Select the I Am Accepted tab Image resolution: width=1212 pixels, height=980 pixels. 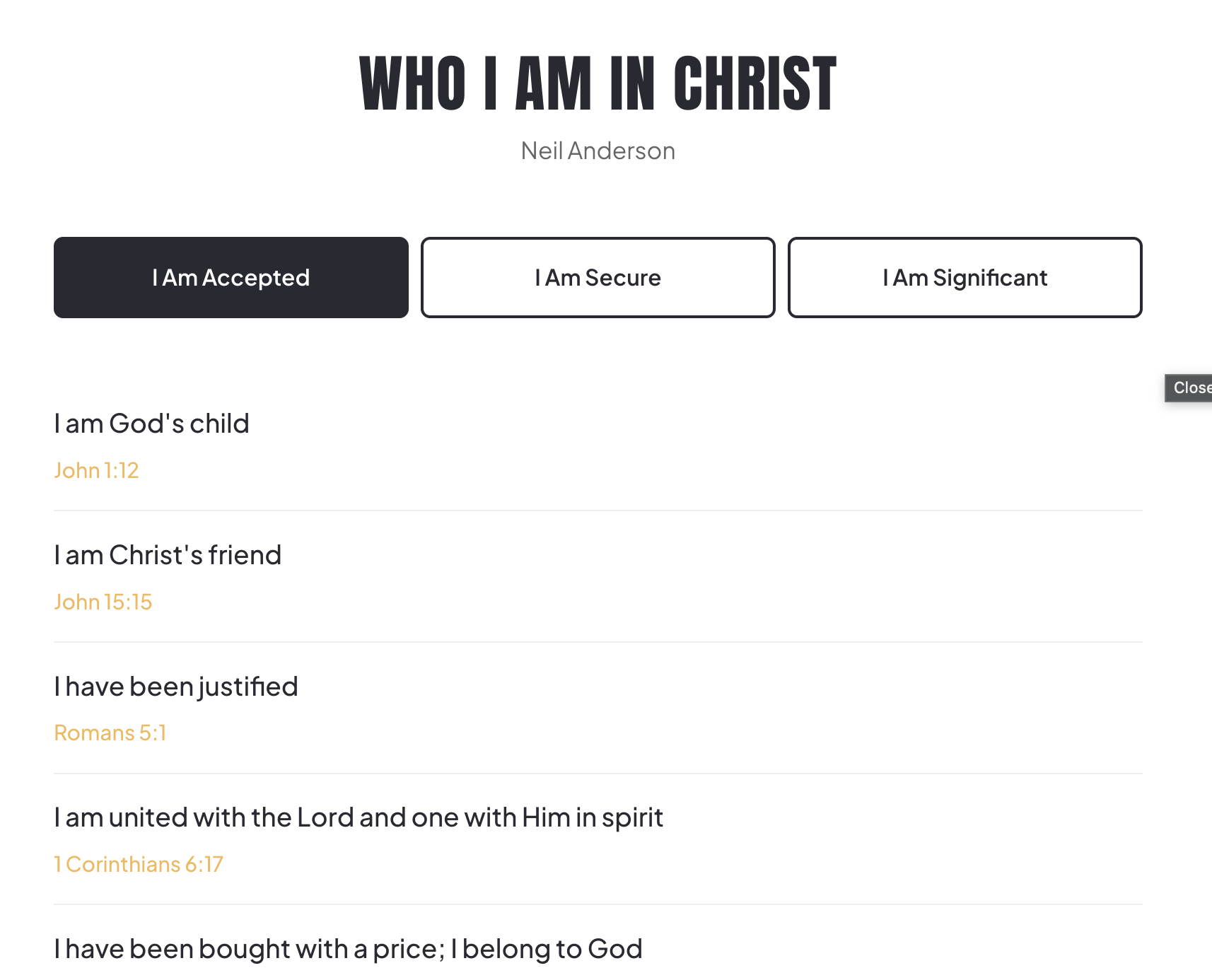pos(231,278)
